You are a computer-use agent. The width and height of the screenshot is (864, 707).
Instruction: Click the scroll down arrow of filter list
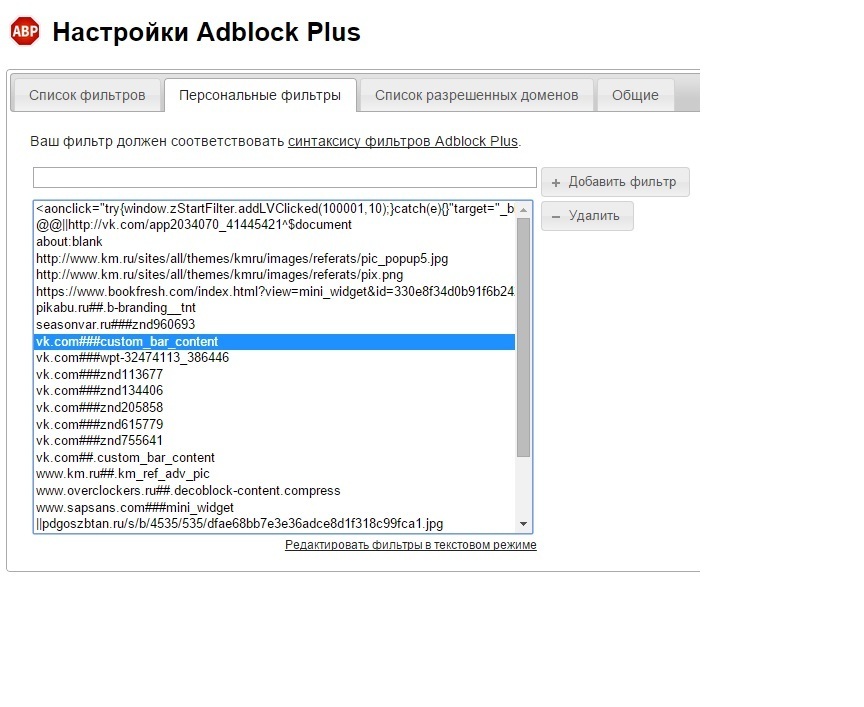click(x=523, y=524)
